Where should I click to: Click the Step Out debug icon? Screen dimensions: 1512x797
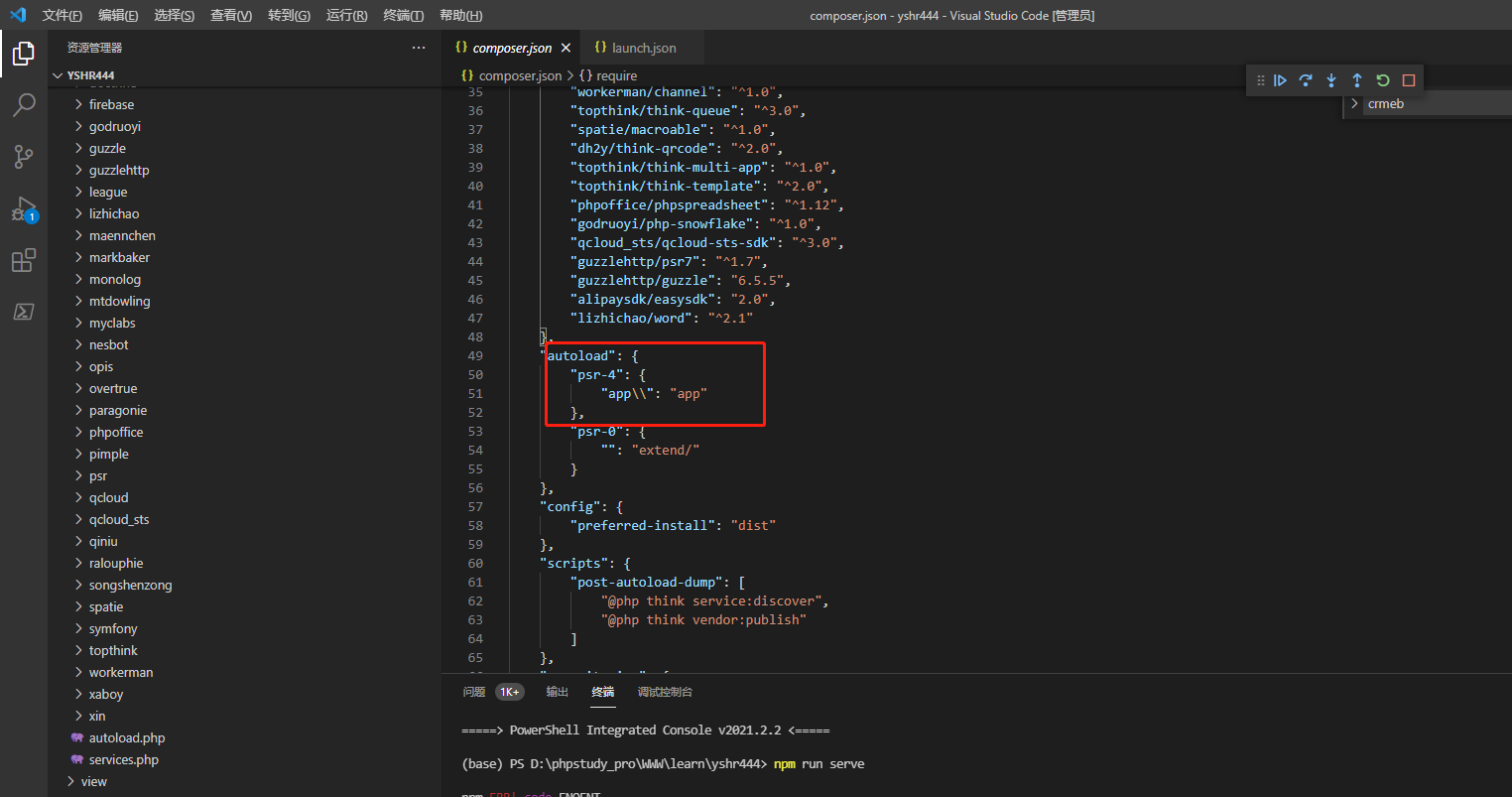(1356, 80)
